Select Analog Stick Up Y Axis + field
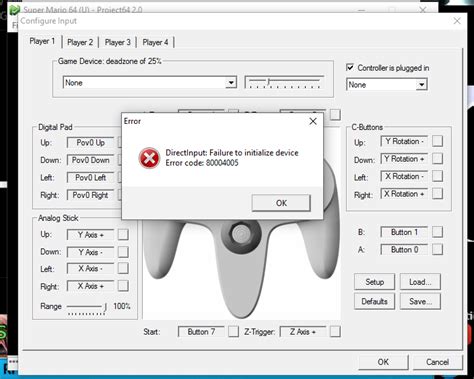 pyautogui.click(x=90, y=235)
